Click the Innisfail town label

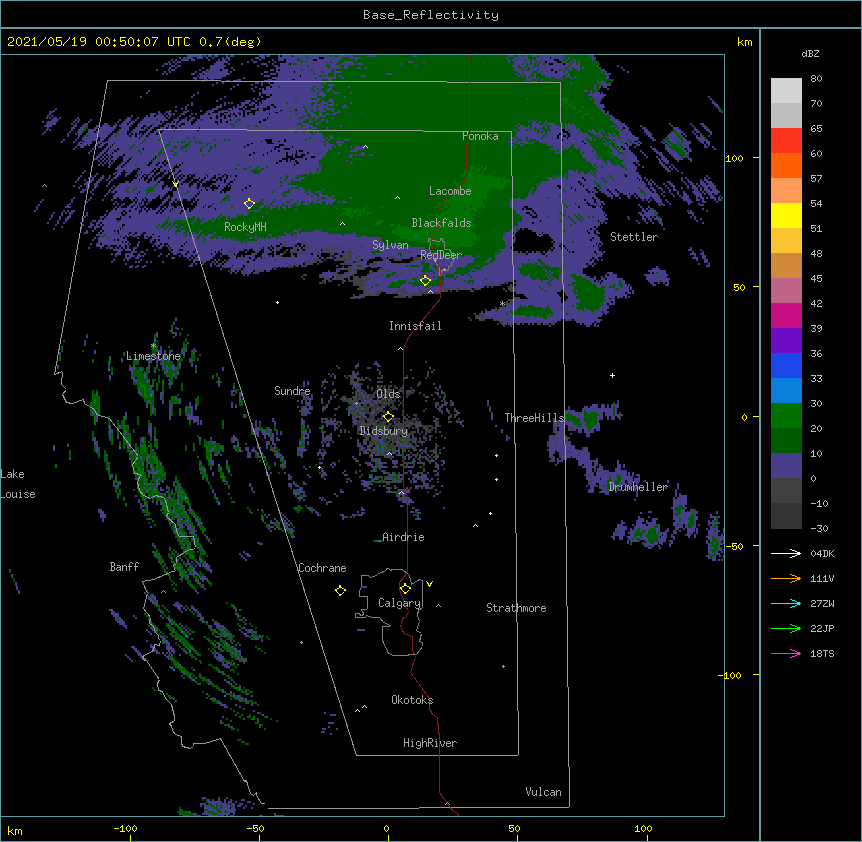[415, 326]
